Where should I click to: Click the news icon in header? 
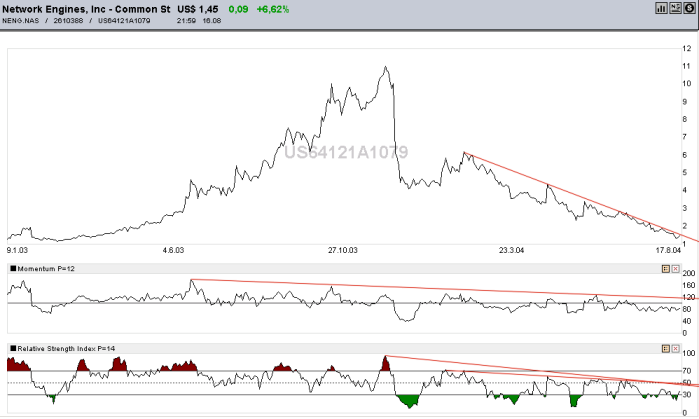click(675, 8)
